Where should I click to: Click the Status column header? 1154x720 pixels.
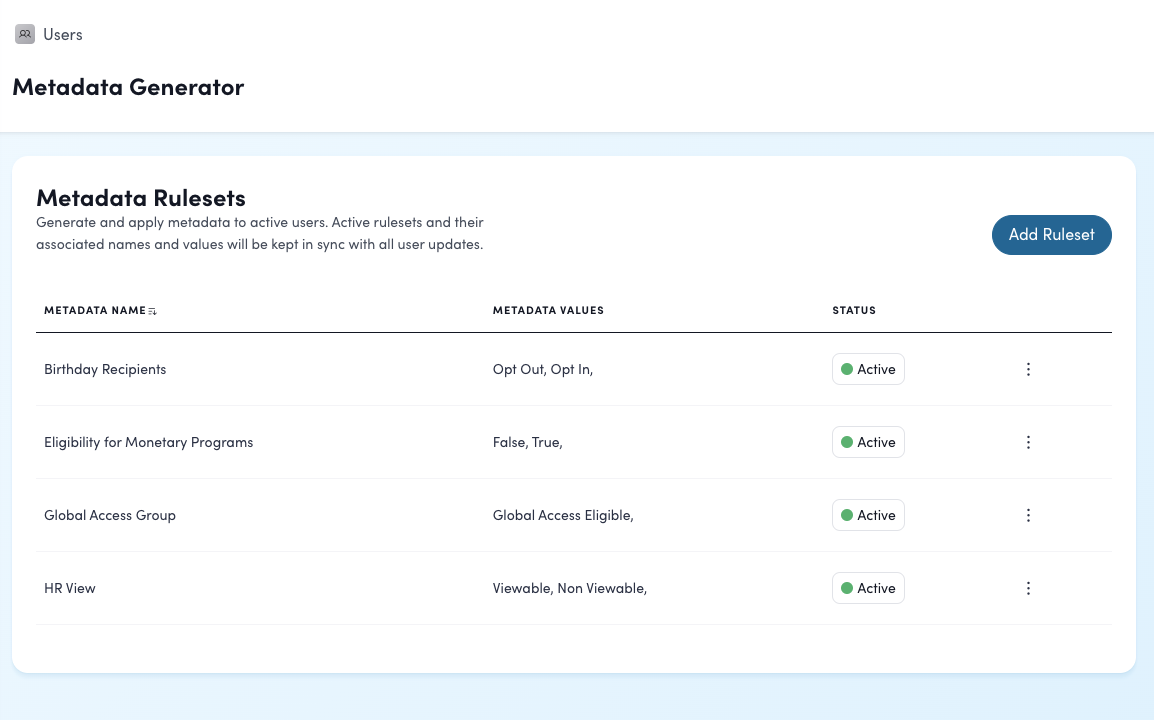853,310
